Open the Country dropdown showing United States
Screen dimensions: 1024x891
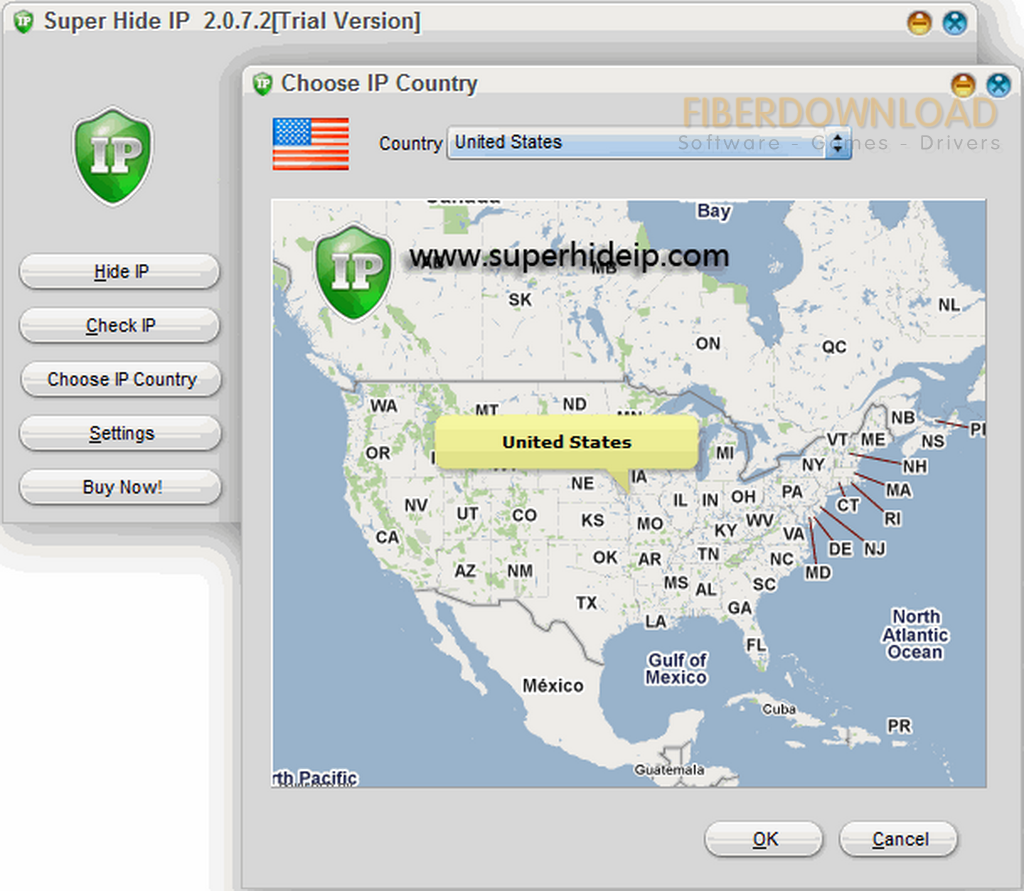tap(648, 142)
